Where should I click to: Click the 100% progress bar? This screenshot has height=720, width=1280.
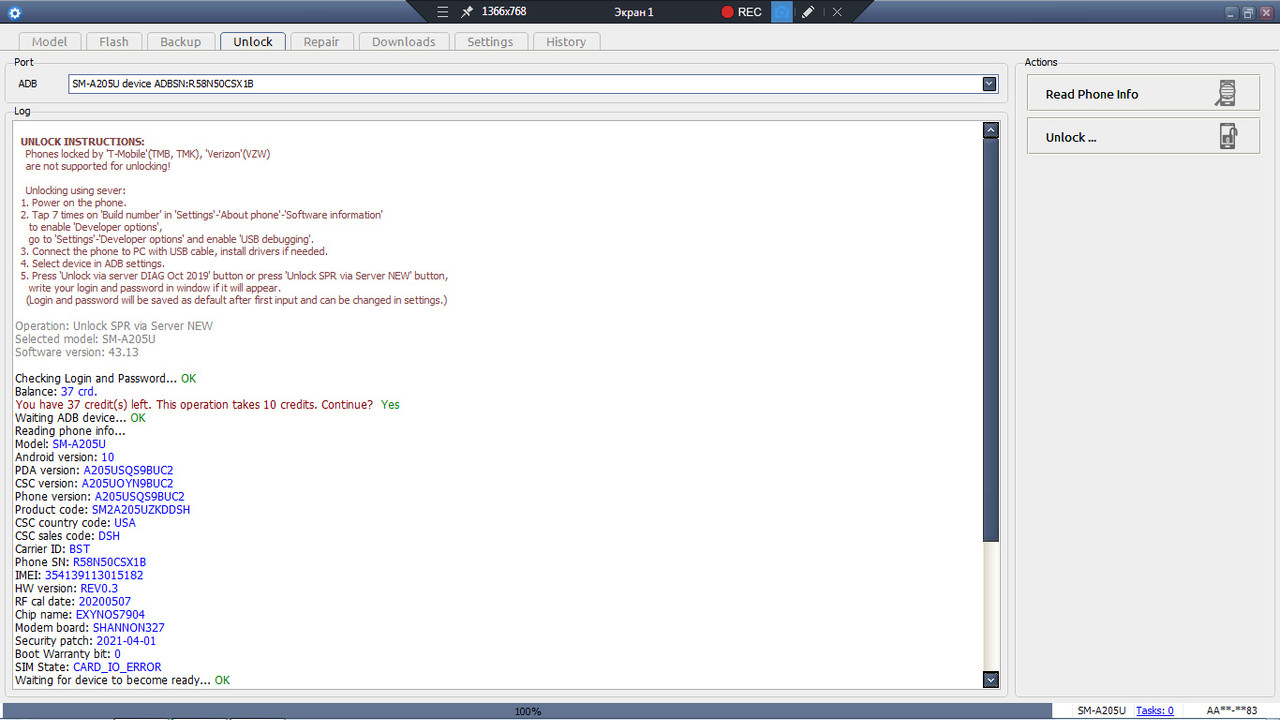[527, 711]
